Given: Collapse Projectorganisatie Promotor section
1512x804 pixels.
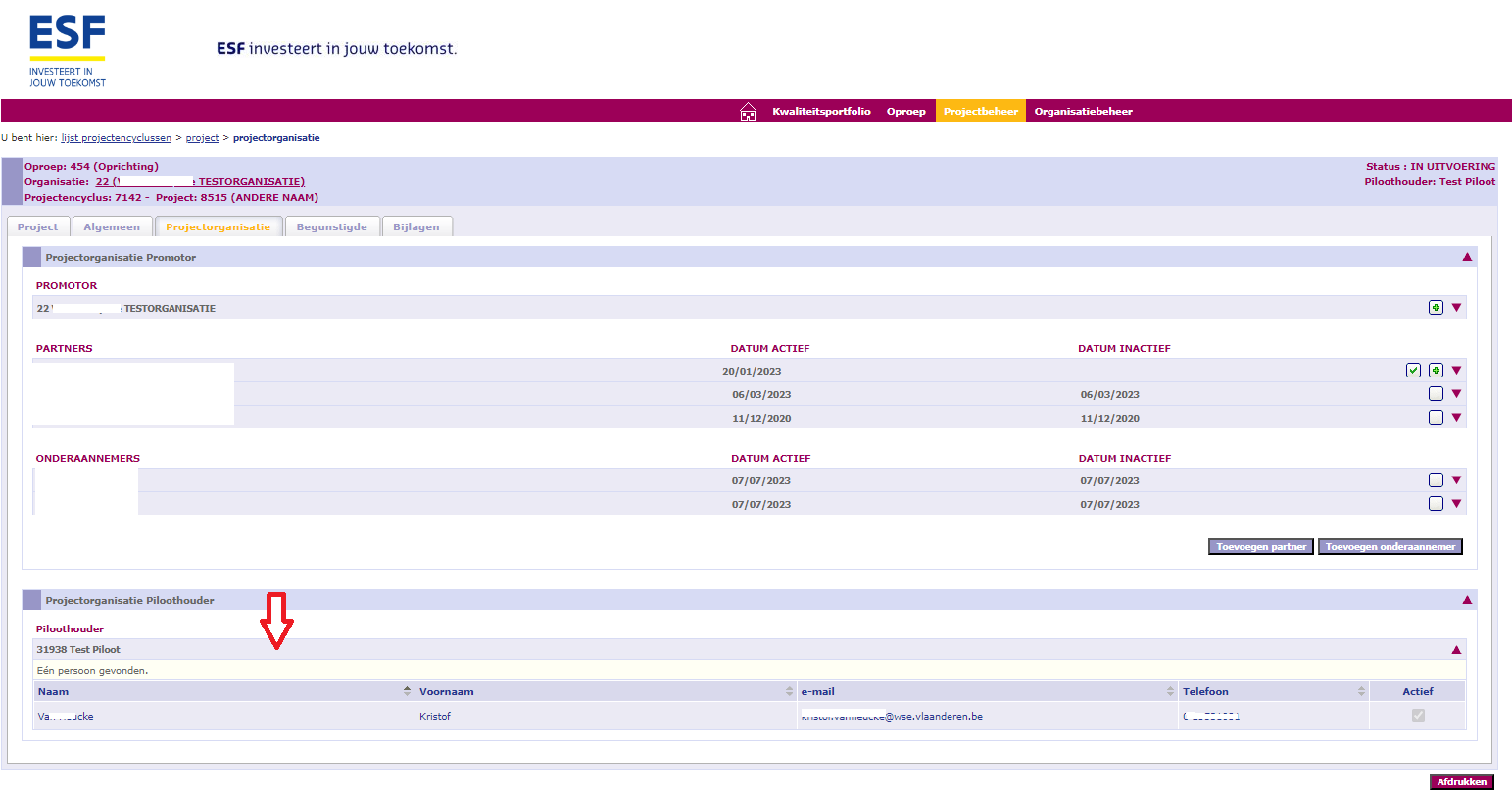Looking at the screenshot, I should click(1467, 257).
